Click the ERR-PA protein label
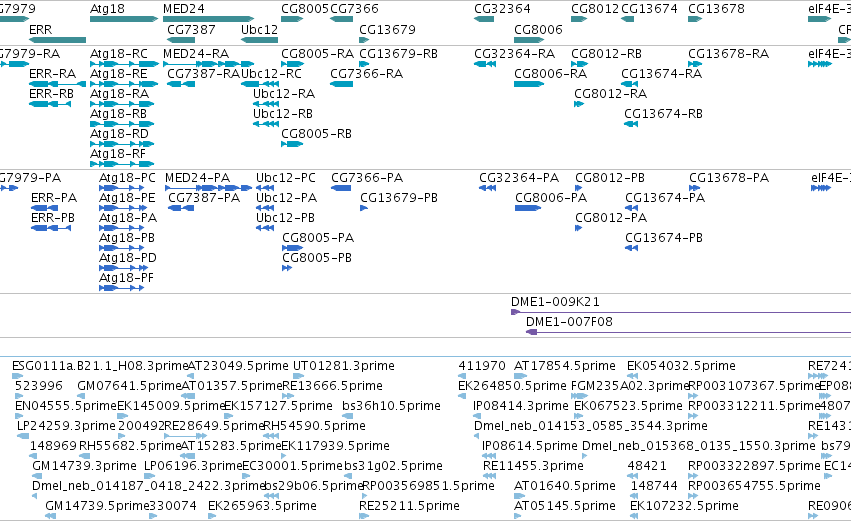This screenshot has width=851, height=521. [54, 198]
